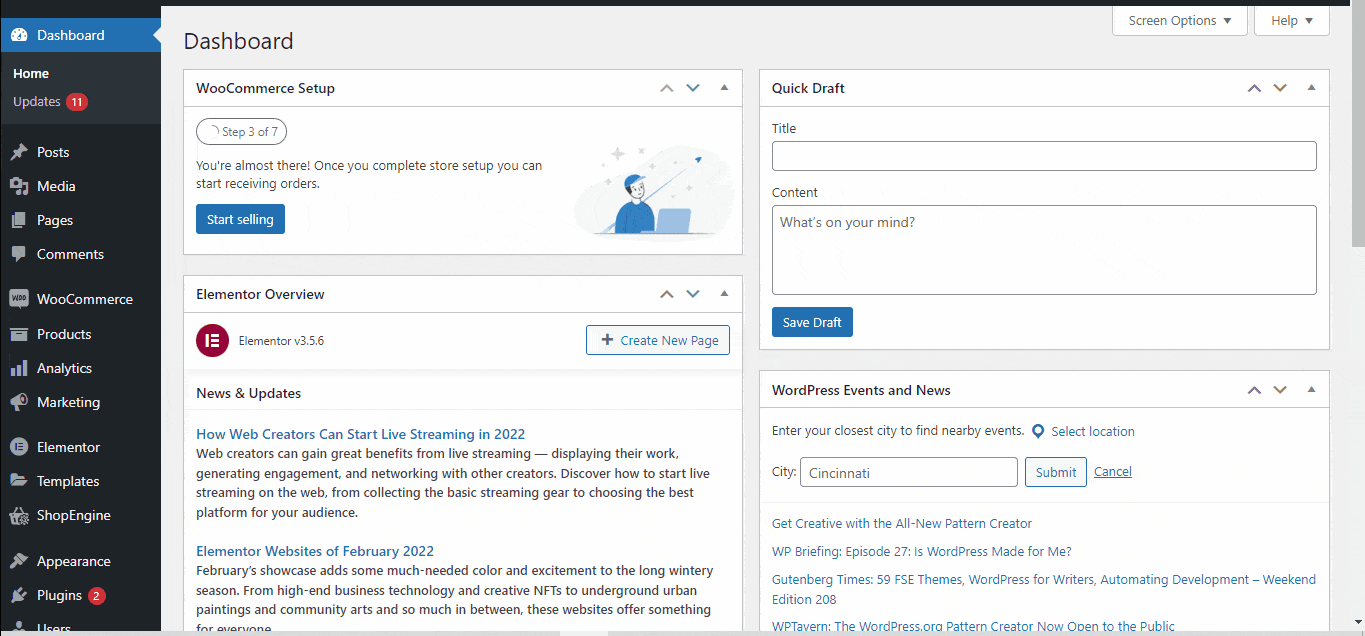Collapse the Quick Draft panel
1365x636 pixels.
click(x=1311, y=88)
